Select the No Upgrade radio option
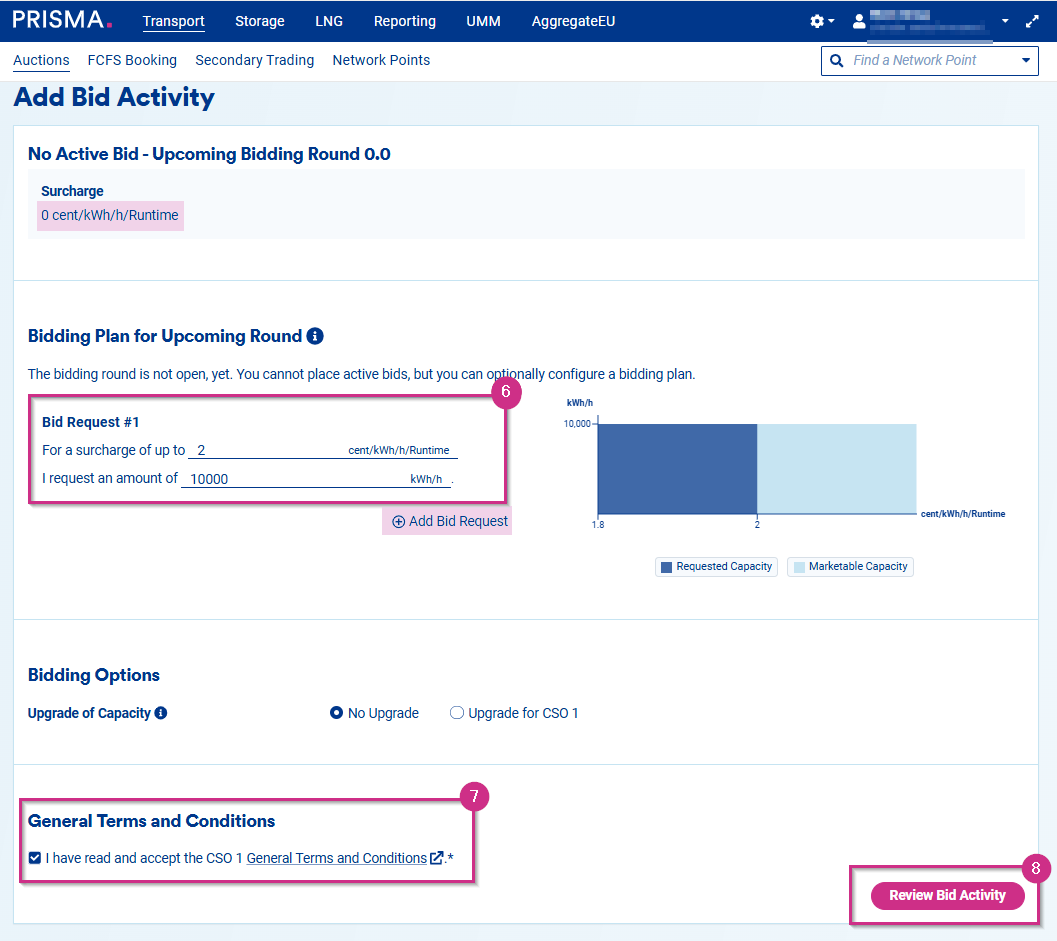 point(336,713)
